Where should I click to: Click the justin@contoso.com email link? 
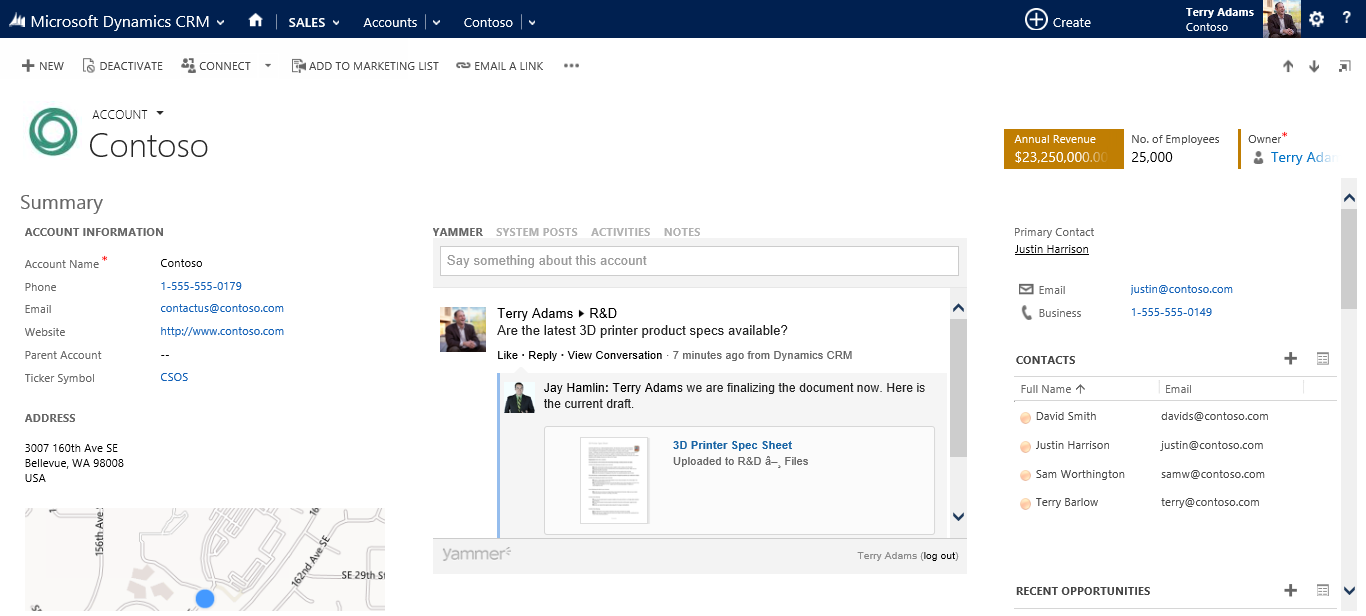point(1182,289)
